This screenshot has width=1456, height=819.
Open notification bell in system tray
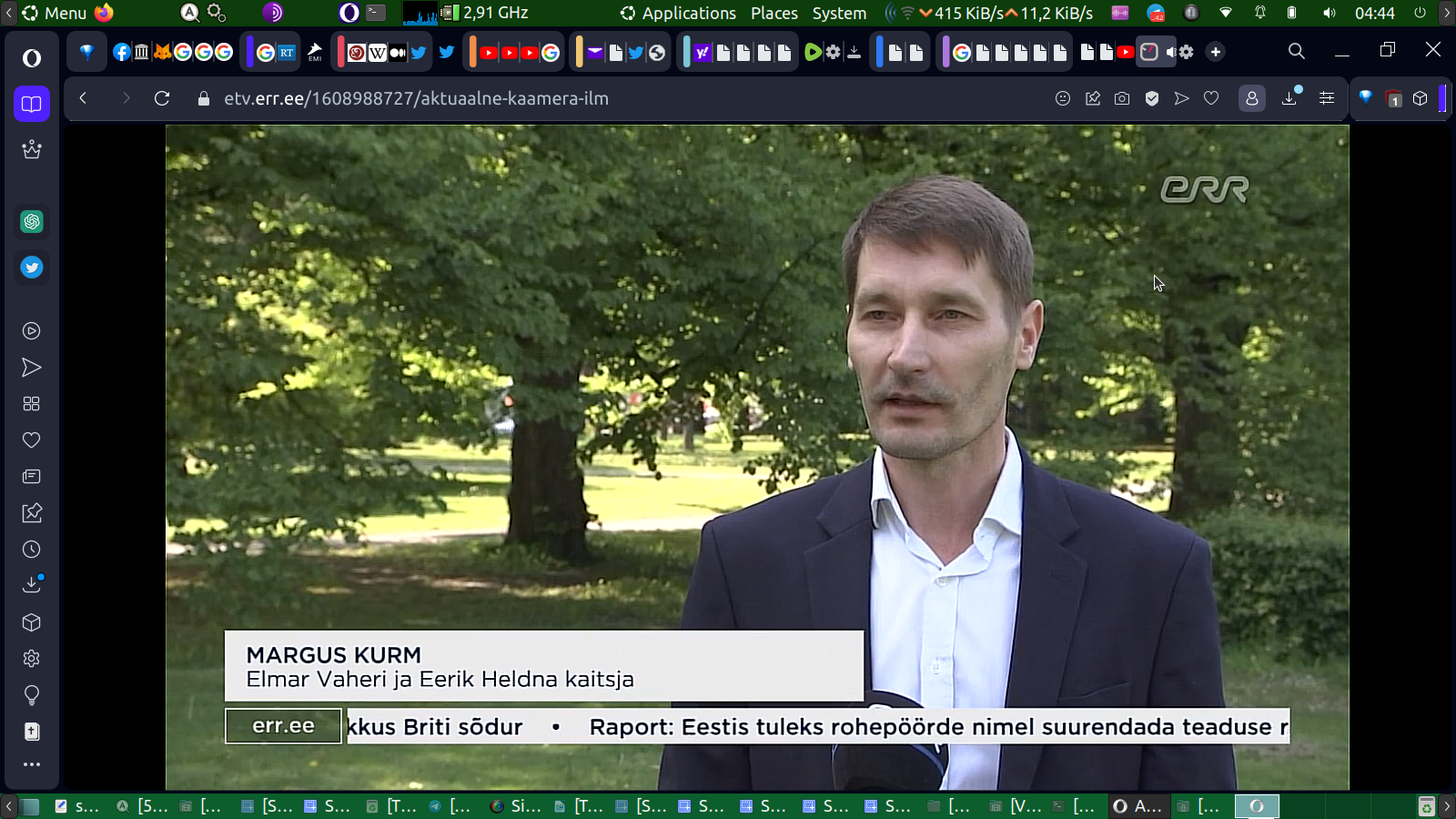point(1260,13)
